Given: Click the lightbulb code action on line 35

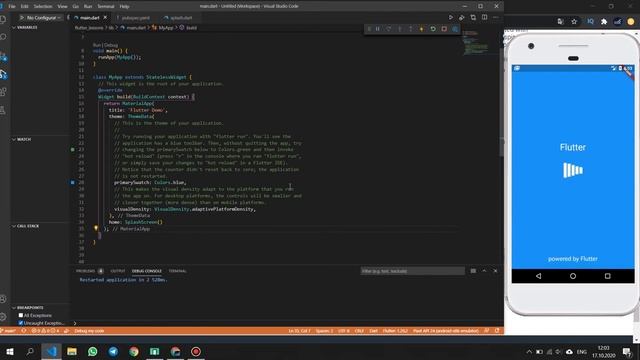Looking at the screenshot, I should click(x=96, y=228).
